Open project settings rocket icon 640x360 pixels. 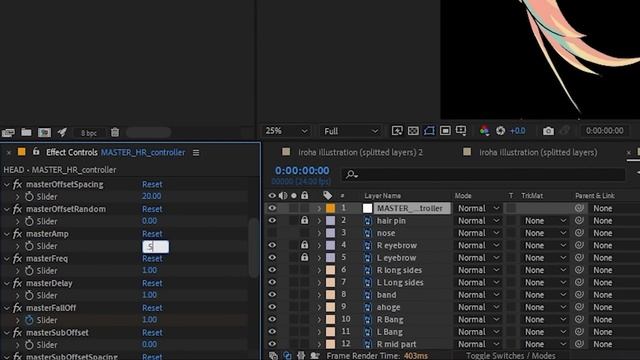[62, 132]
